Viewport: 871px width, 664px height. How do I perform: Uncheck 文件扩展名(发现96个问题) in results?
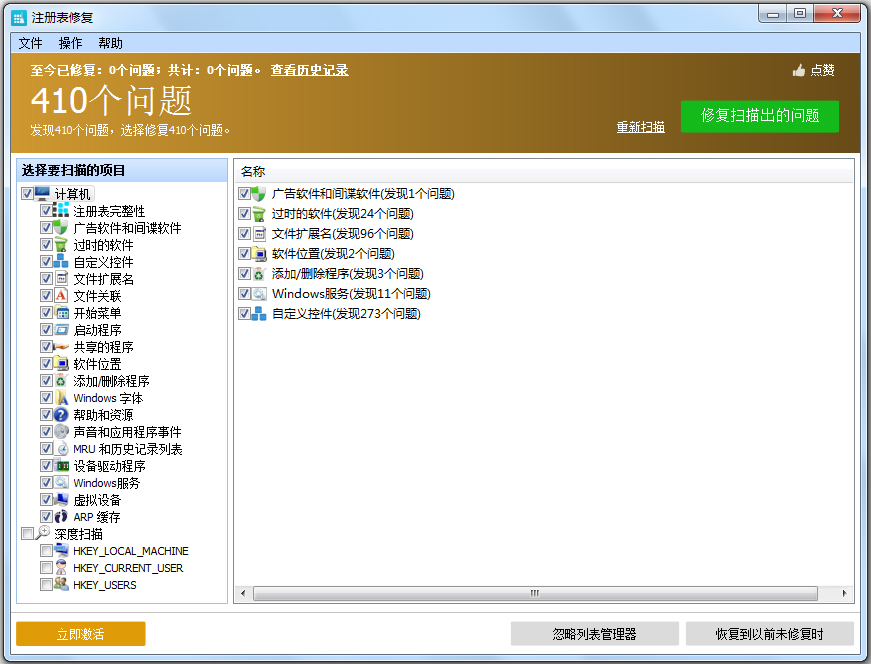pyautogui.click(x=243, y=233)
